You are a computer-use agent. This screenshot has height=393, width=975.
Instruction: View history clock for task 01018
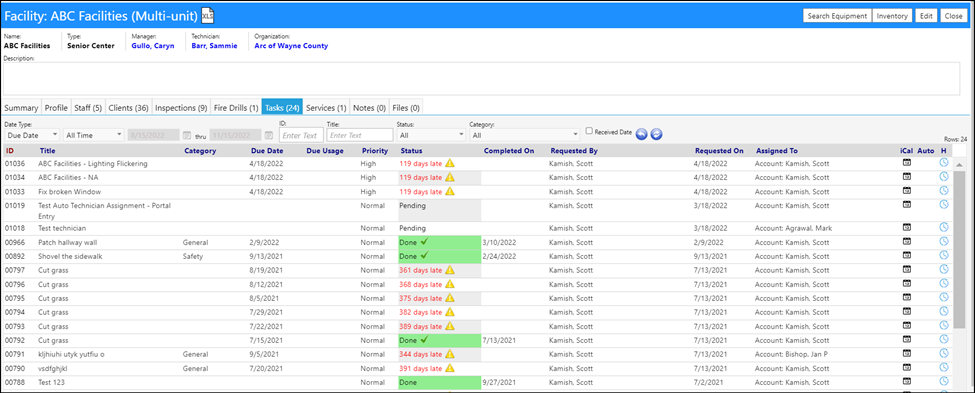coord(943,228)
